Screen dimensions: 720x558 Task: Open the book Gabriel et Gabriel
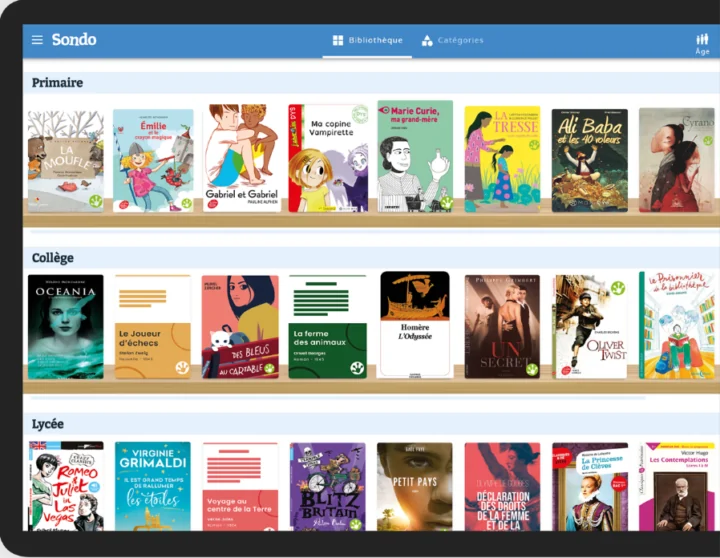pyautogui.click(x=242, y=158)
